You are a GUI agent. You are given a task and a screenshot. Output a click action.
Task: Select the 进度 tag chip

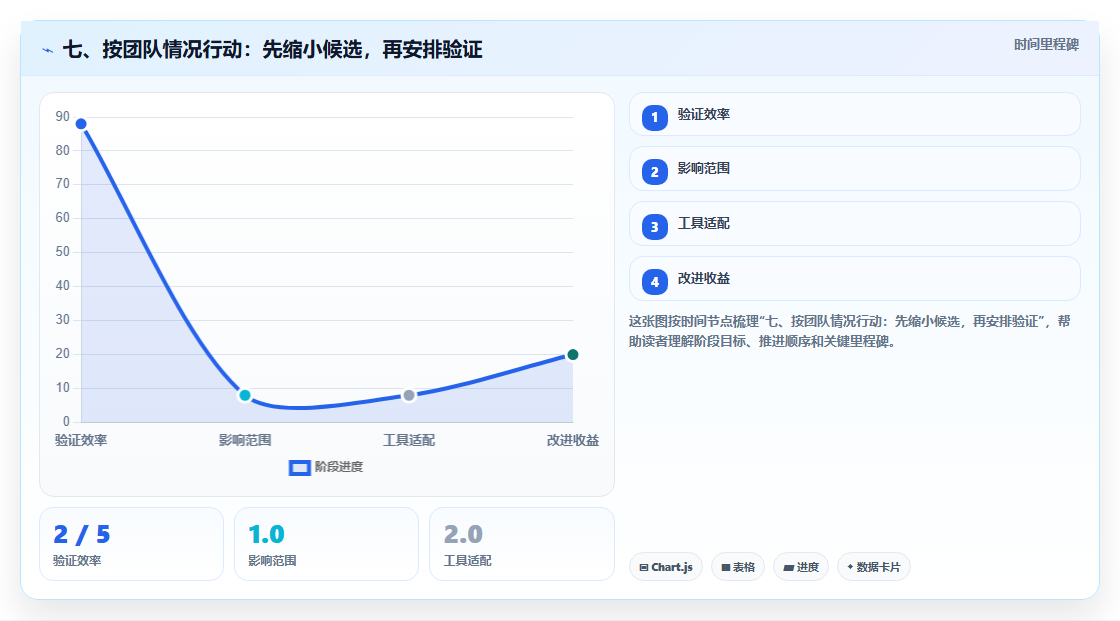[x=801, y=567]
